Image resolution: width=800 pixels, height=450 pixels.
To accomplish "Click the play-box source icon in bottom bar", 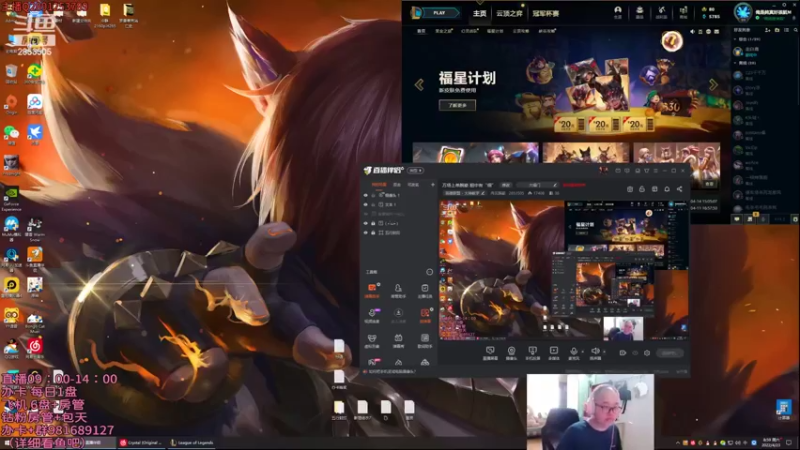I will pyautogui.click(x=554, y=353).
